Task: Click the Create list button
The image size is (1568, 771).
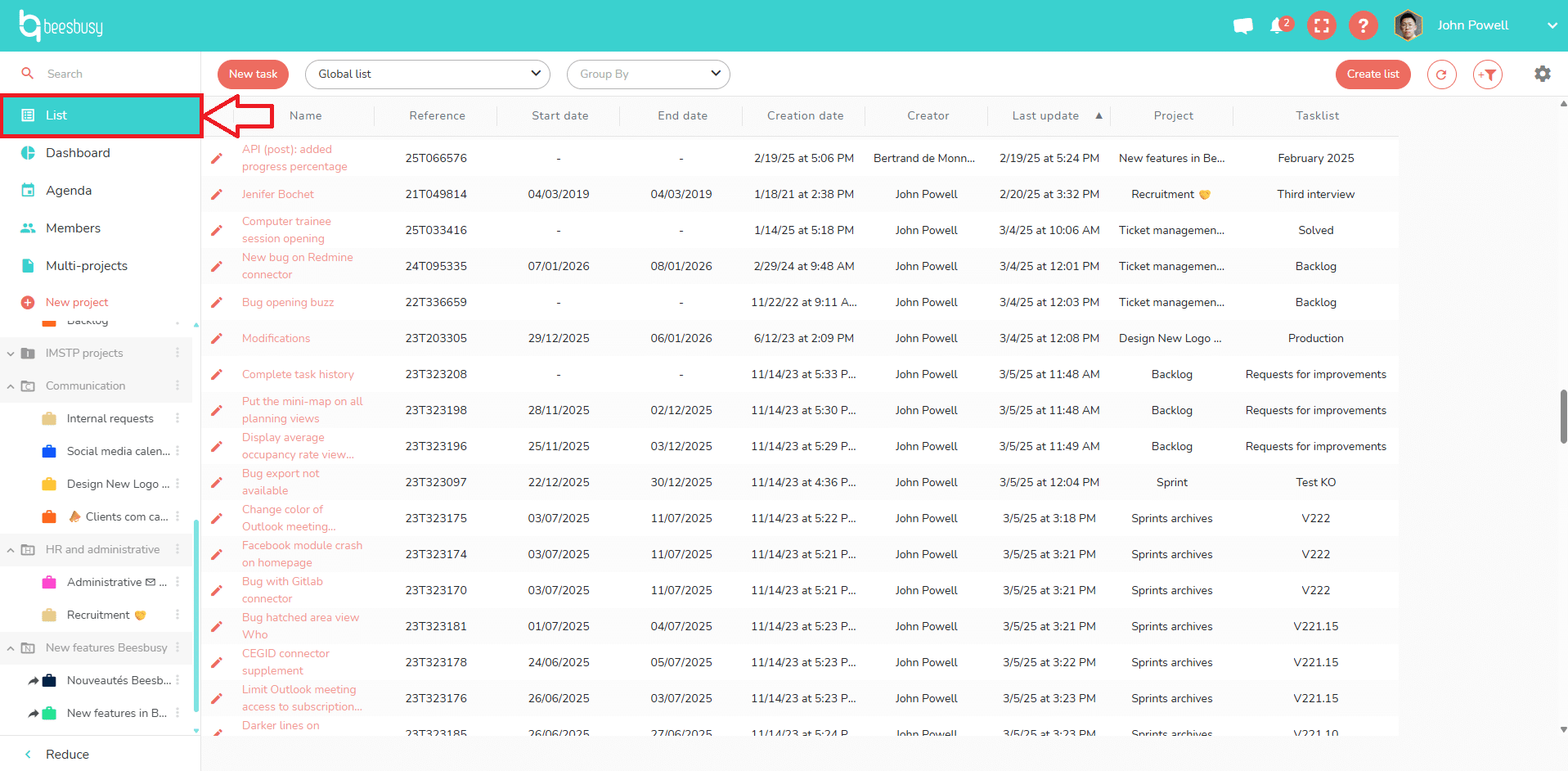Action: 1373,74
